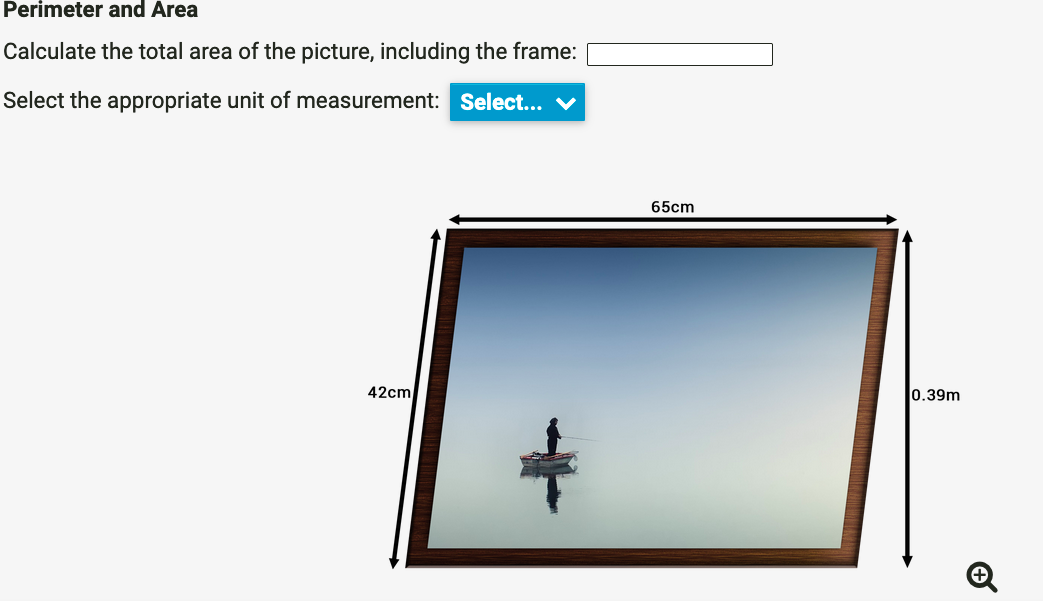The height and width of the screenshot is (601, 1043).
Task: Click the chevron on the Select button
Action: [x=564, y=102]
